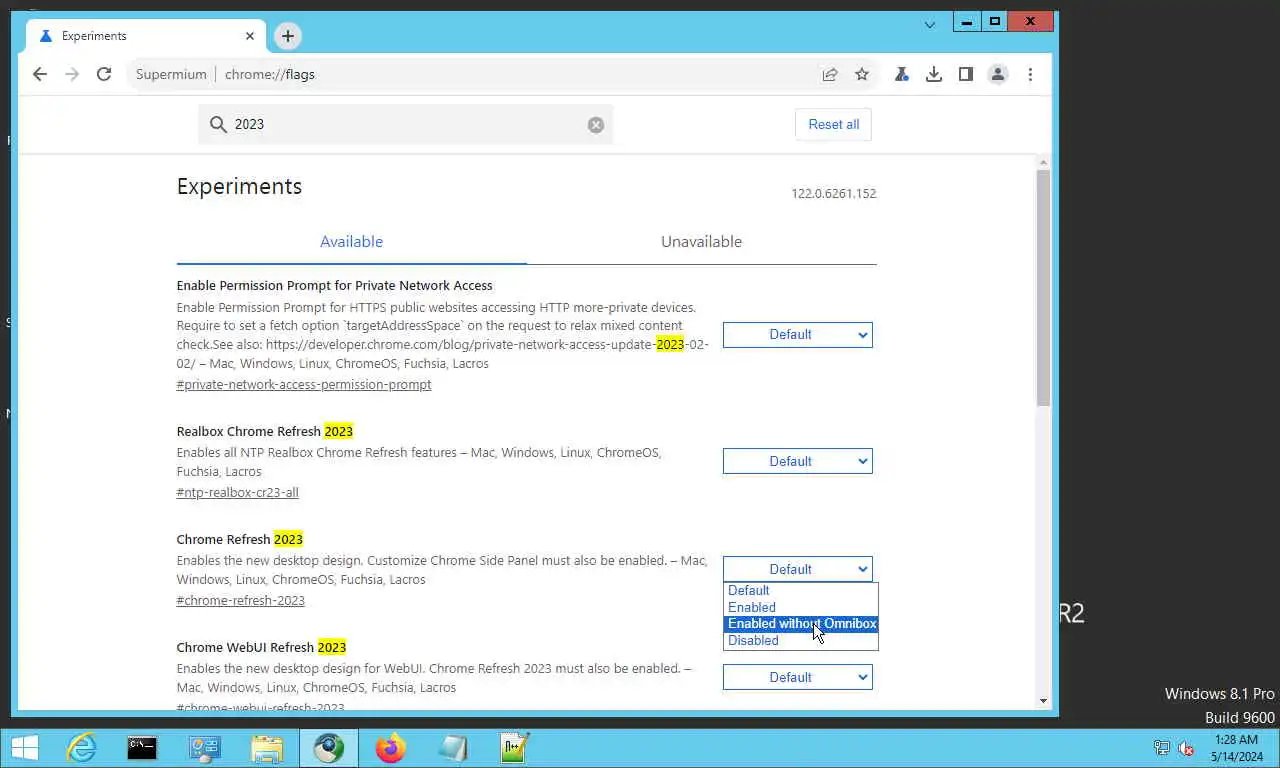Viewport: 1280px width, 768px height.
Task: Click the scrollbar down arrow
Action: 1043,701
